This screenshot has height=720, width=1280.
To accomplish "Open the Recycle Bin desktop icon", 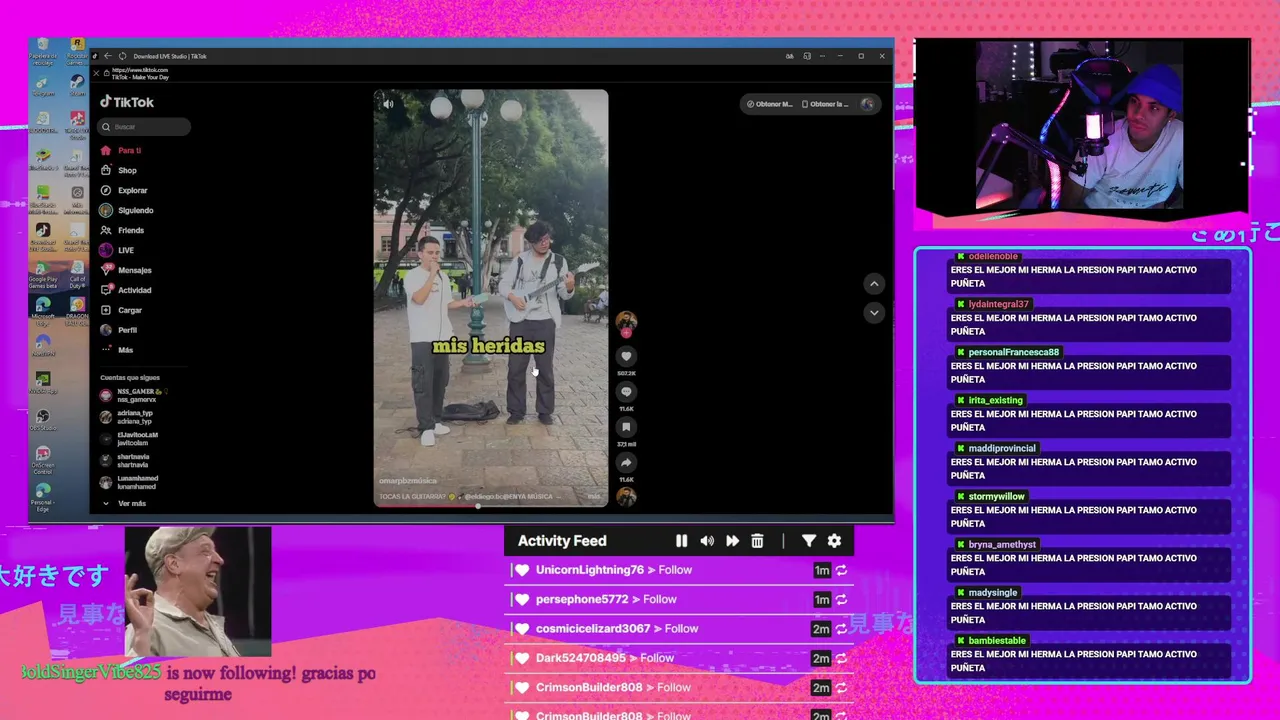I will click(x=42, y=50).
